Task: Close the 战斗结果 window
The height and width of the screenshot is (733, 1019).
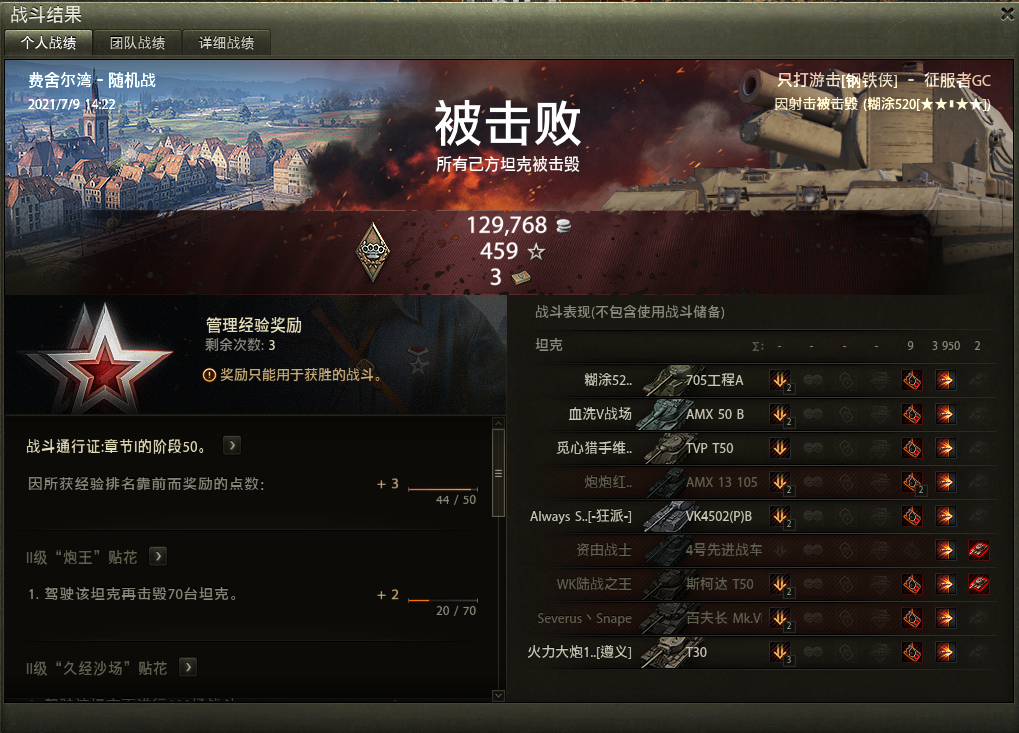Action: point(1007,14)
